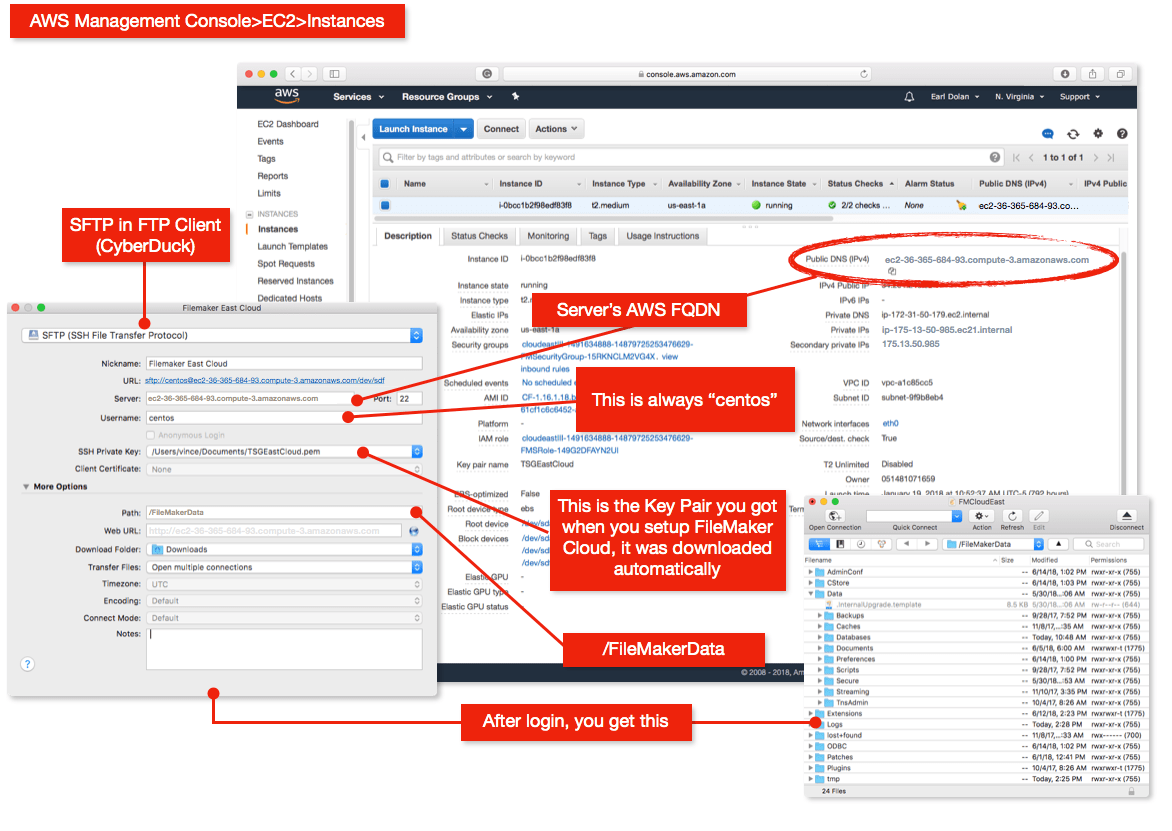Switch to the Usage Instructions tab
Screen dimensions: 1172x831
pyautogui.click(x=662, y=236)
